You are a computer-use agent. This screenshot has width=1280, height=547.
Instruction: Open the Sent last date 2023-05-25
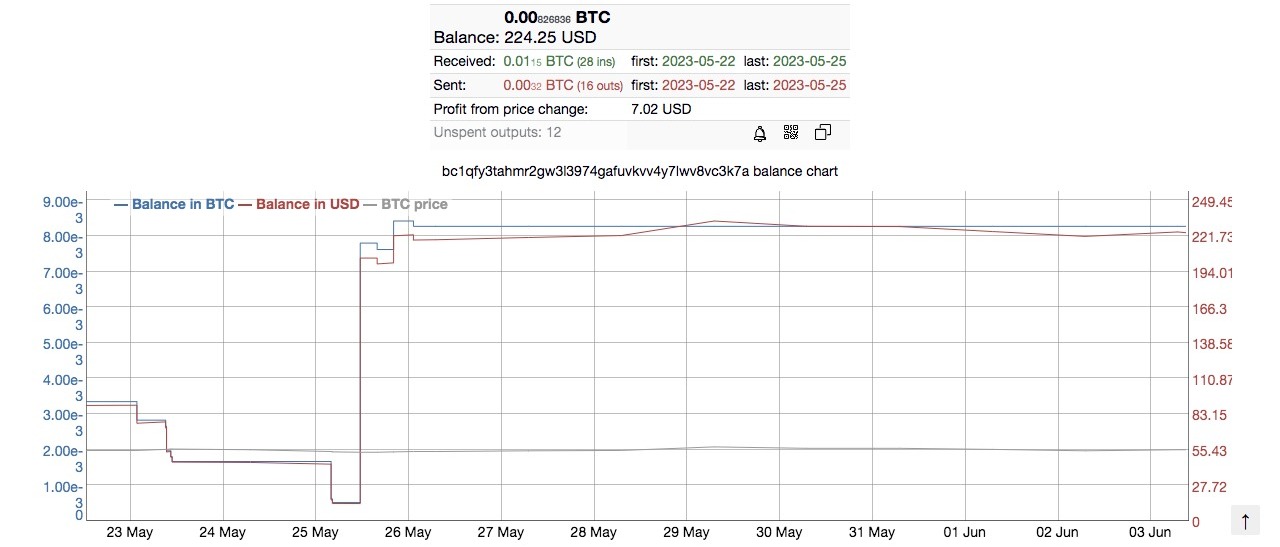[809, 85]
